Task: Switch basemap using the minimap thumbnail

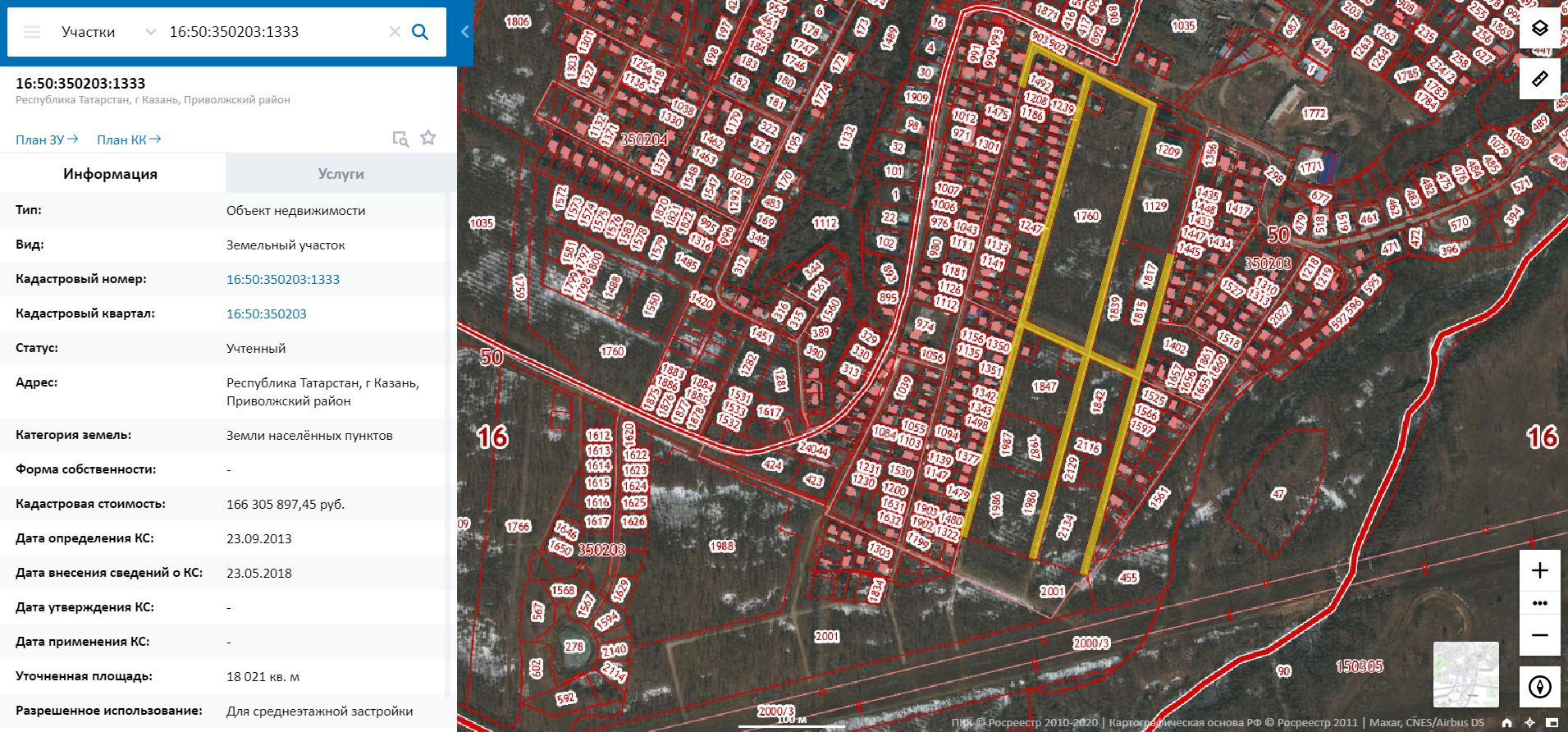Action: click(1465, 673)
